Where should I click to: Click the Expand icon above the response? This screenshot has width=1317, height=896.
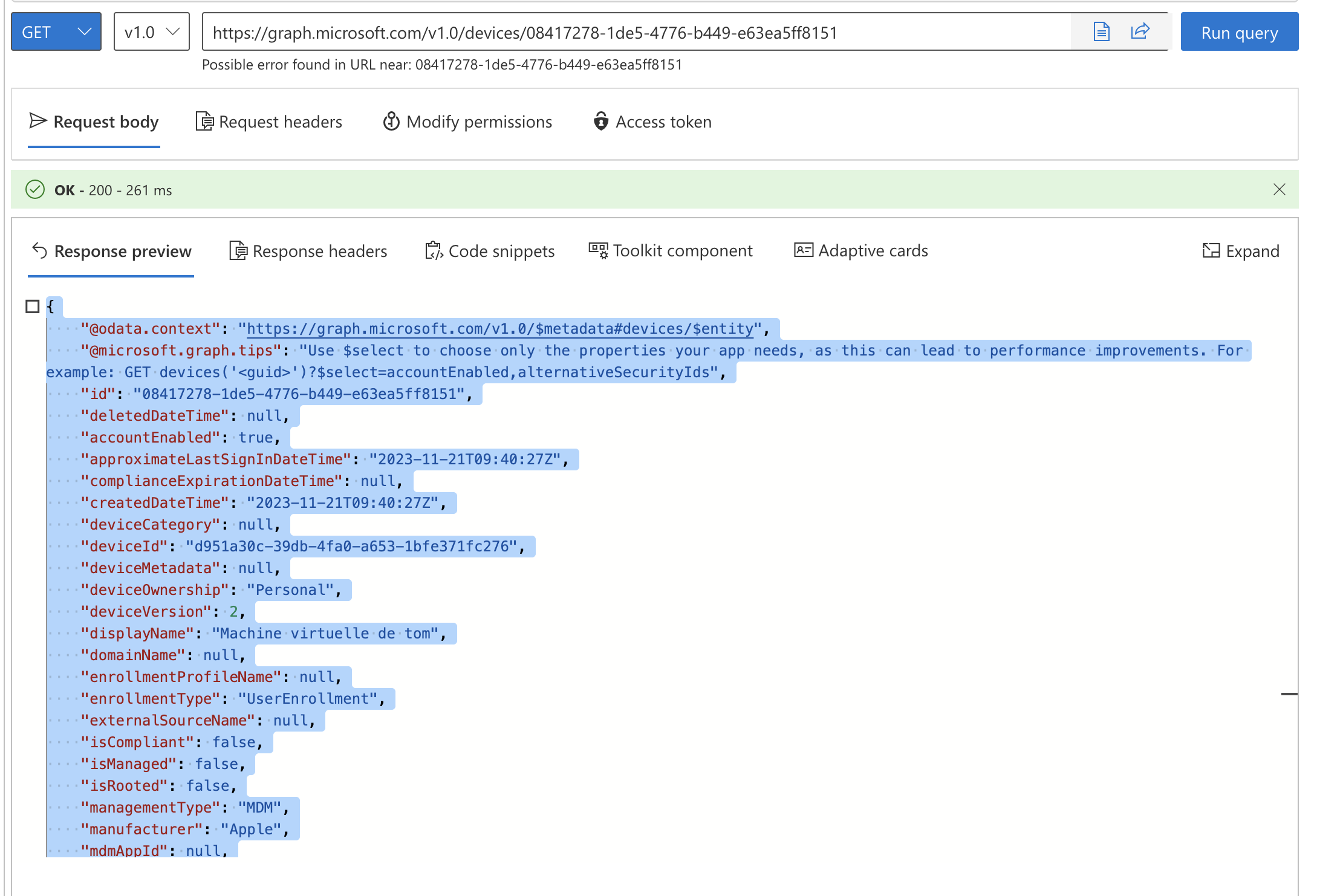click(x=1211, y=250)
